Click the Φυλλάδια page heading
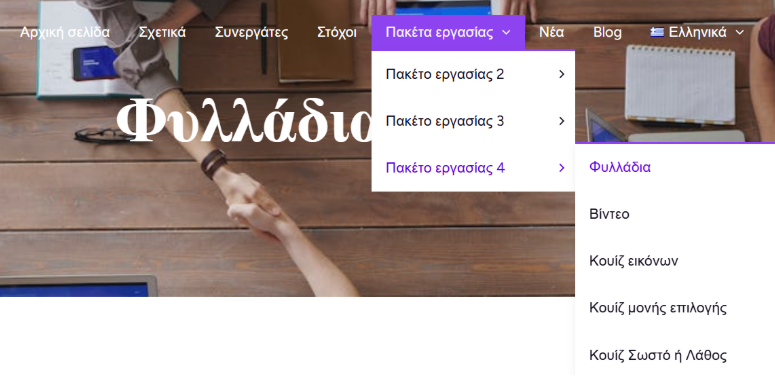Image resolution: width=775 pixels, height=389 pixels. click(244, 120)
